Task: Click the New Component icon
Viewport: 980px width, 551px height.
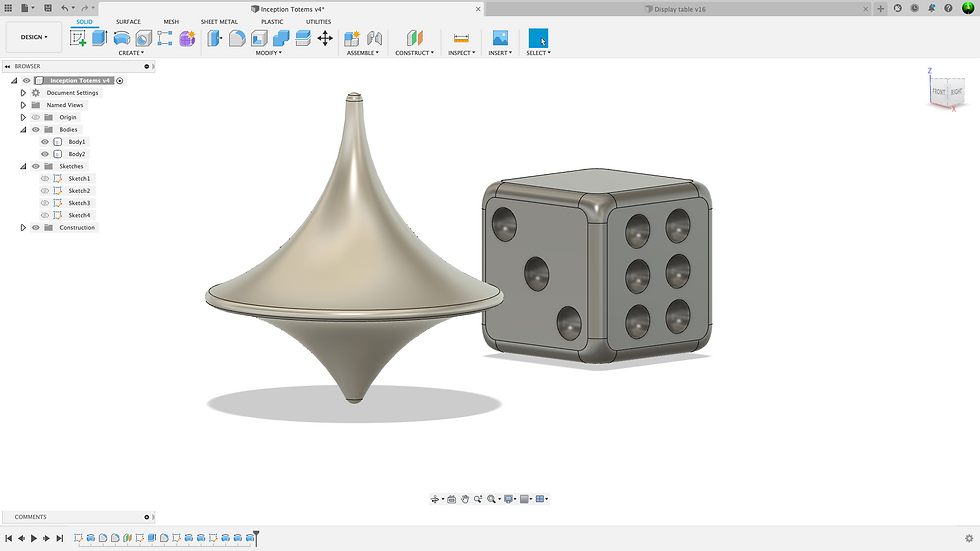Action: tap(352, 38)
